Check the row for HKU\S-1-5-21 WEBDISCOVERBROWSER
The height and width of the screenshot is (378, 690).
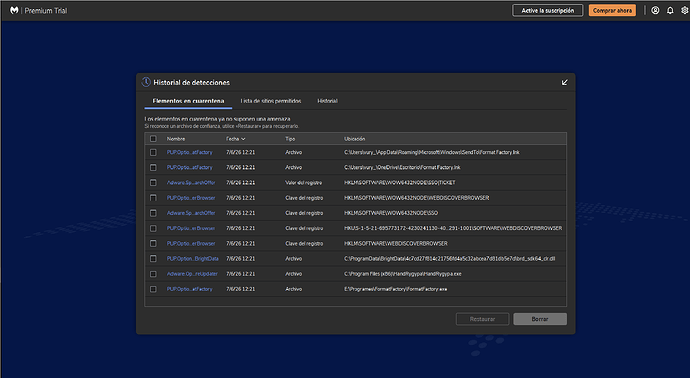(153, 228)
